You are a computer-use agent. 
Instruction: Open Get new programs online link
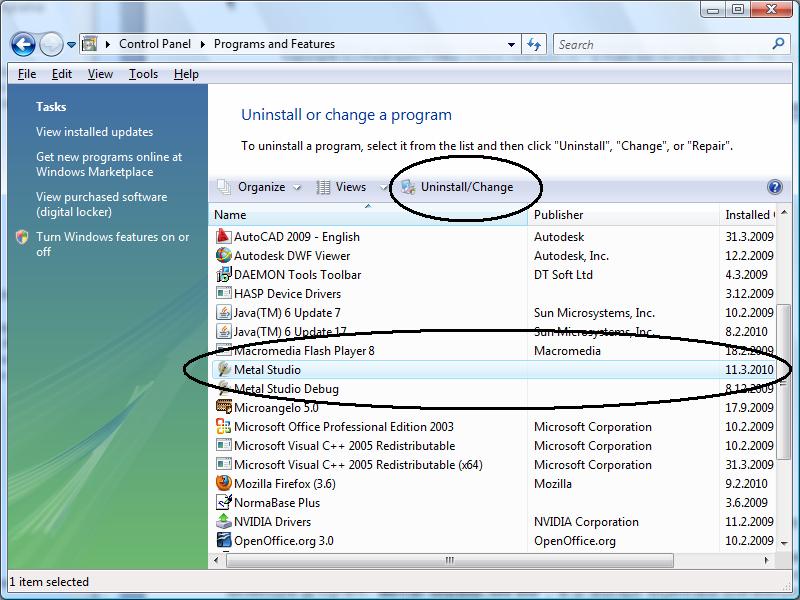click(x=109, y=164)
